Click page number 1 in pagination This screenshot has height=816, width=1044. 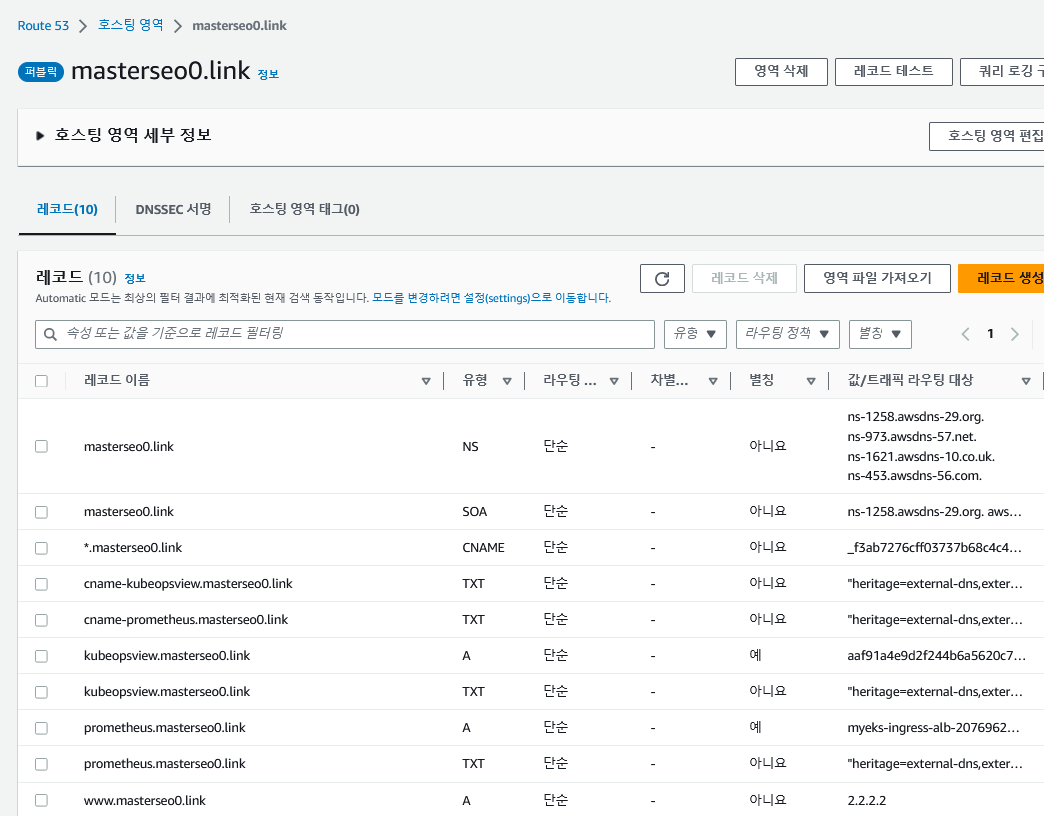(x=990, y=334)
